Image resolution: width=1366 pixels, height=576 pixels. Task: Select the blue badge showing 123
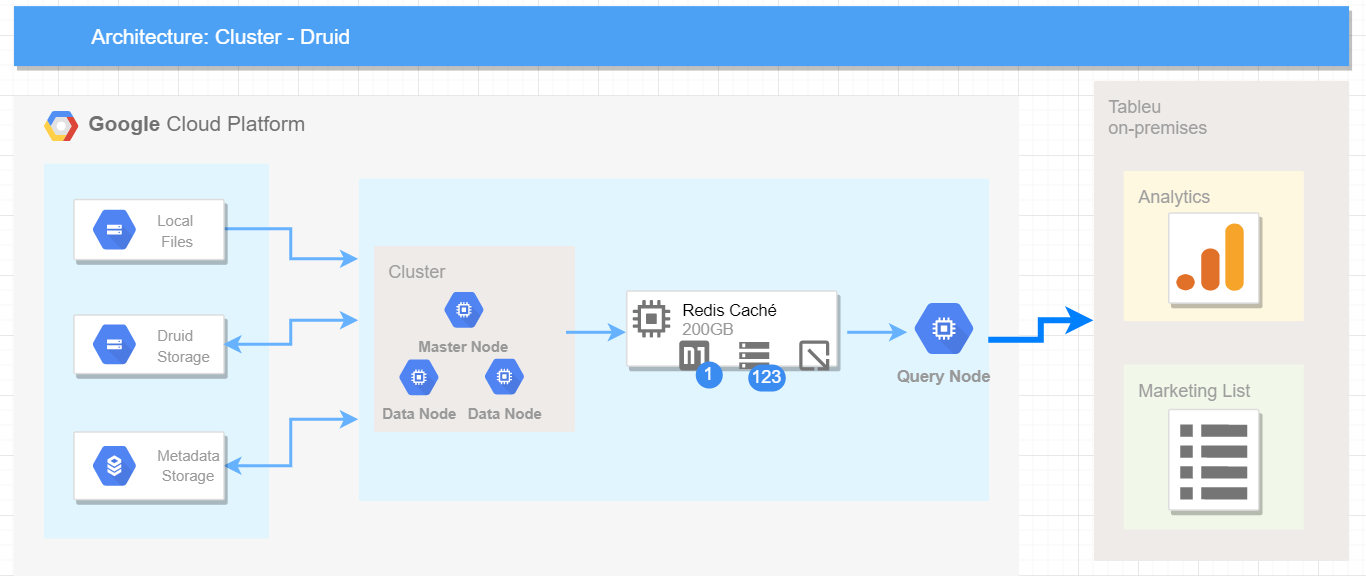(767, 377)
